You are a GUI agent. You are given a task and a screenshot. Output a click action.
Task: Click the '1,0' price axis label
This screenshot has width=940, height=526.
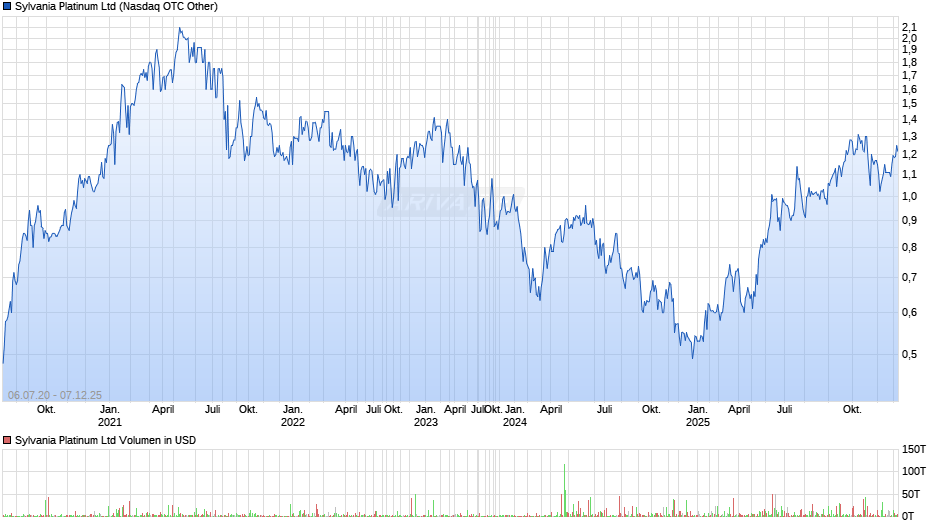tap(909, 197)
